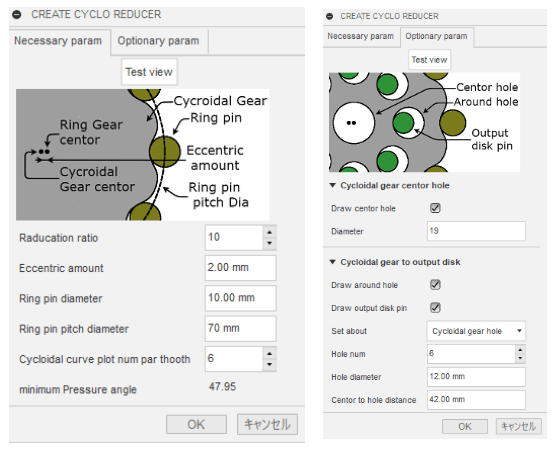Click the Hole num value field
The image size is (557, 450).
click(x=471, y=354)
